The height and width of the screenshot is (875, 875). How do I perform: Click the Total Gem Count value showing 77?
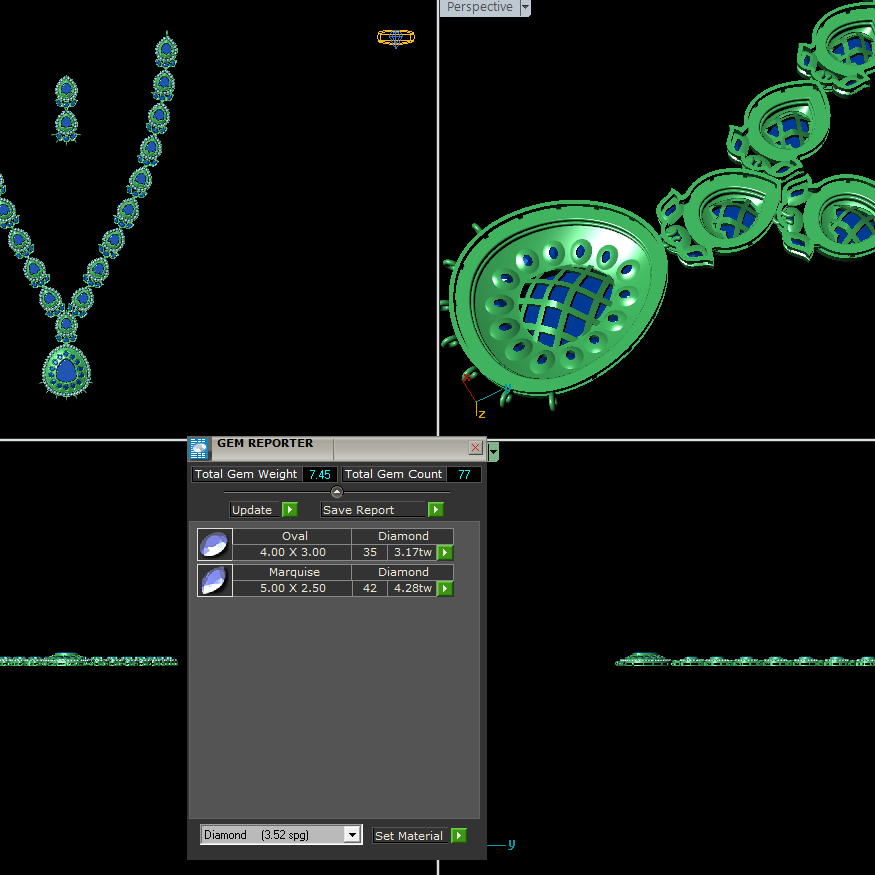pos(464,474)
